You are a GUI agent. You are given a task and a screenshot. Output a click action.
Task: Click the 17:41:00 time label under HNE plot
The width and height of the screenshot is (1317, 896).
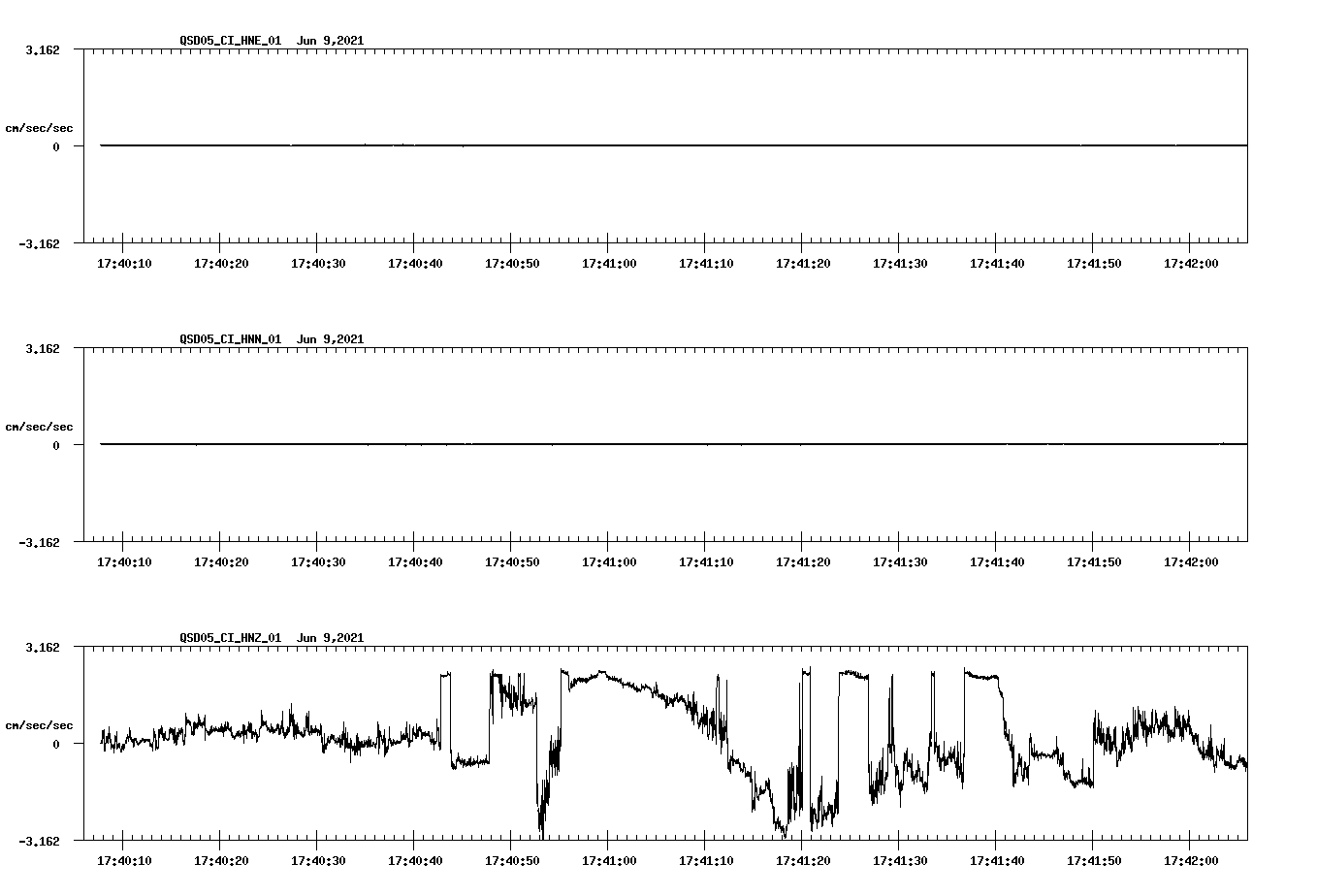tap(609, 264)
